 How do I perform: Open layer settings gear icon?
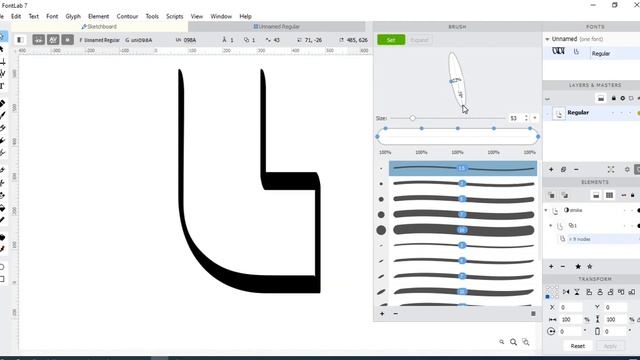(627, 169)
